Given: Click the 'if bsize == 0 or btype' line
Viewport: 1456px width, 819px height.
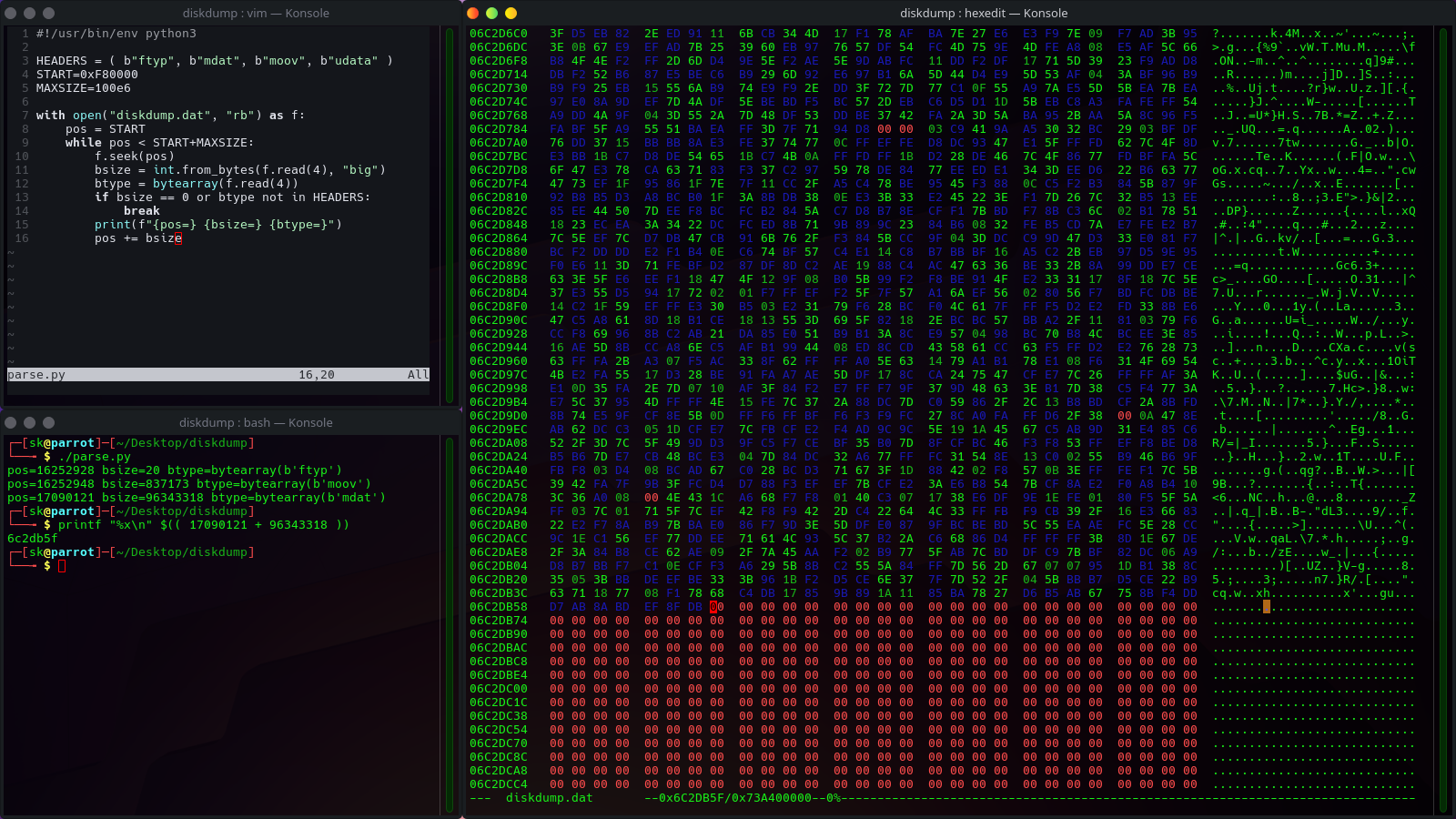Looking at the screenshot, I should pyautogui.click(x=233, y=197).
